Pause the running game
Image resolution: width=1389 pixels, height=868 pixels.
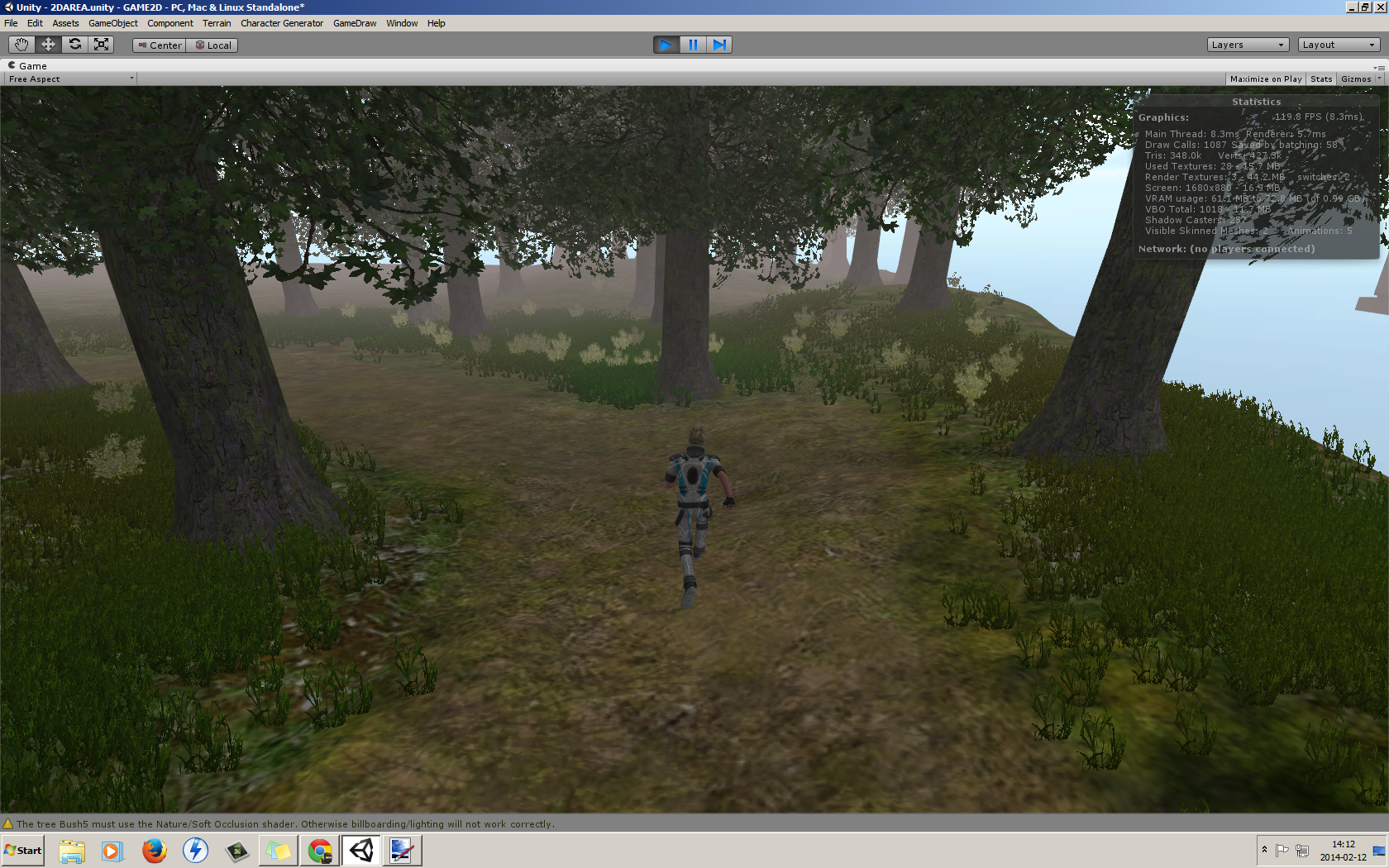[x=693, y=45]
